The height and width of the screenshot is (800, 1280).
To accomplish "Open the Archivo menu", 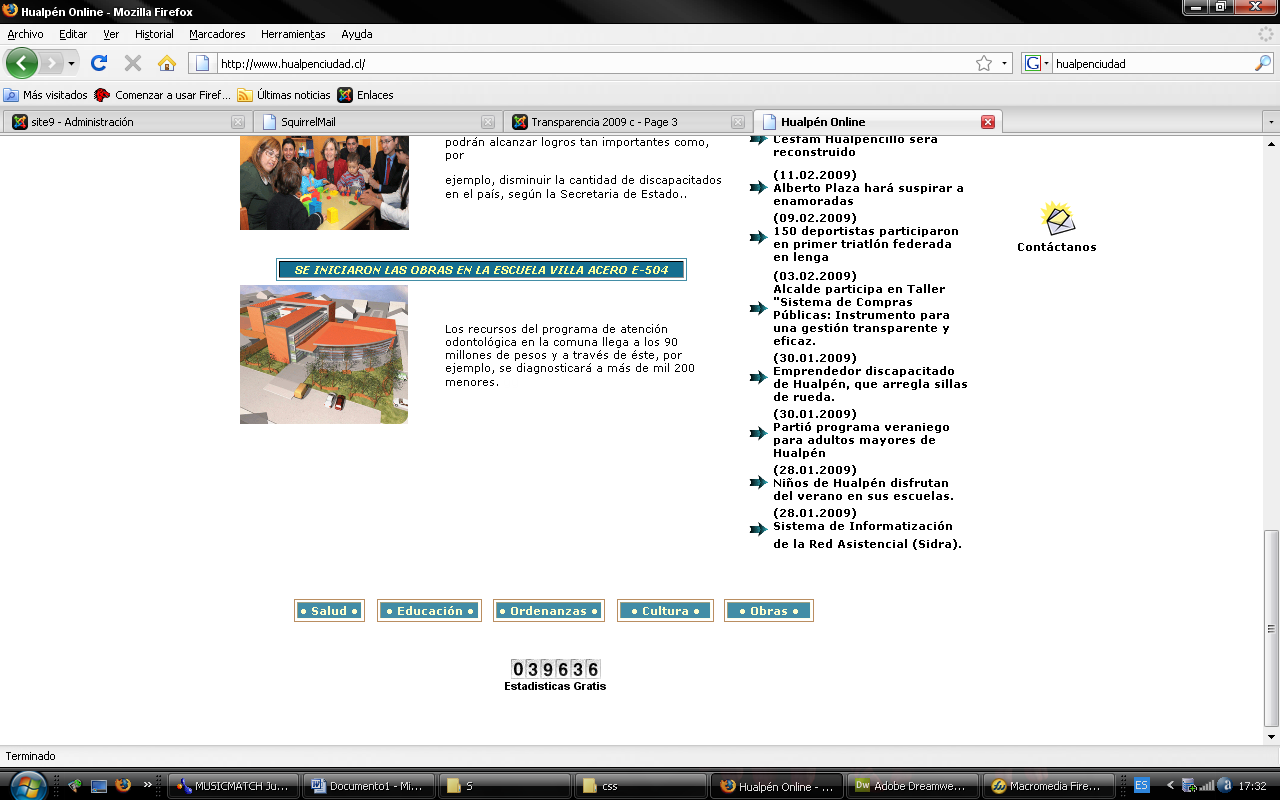I will coord(25,34).
